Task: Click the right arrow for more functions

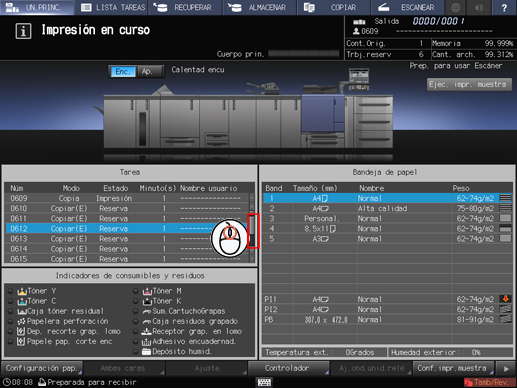Action: (506, 368)
